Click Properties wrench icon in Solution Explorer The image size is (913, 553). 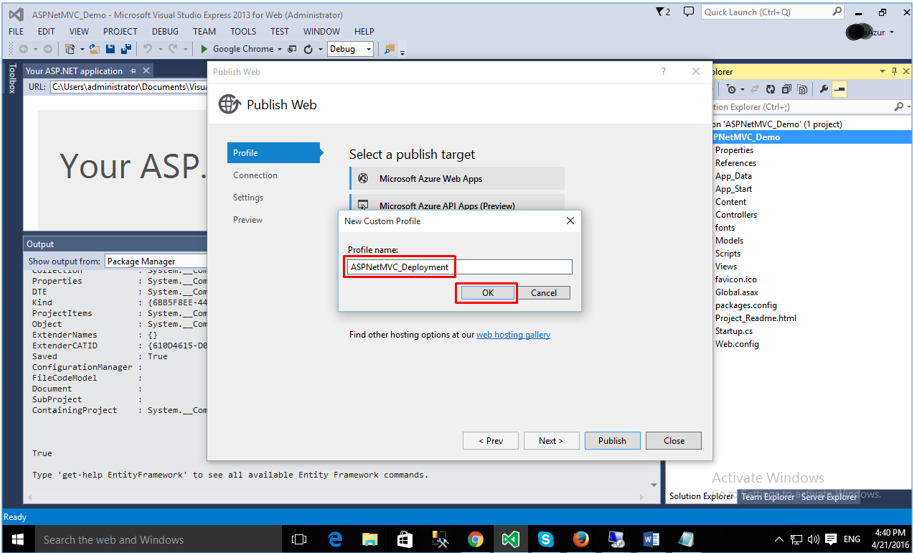point(824,89)
